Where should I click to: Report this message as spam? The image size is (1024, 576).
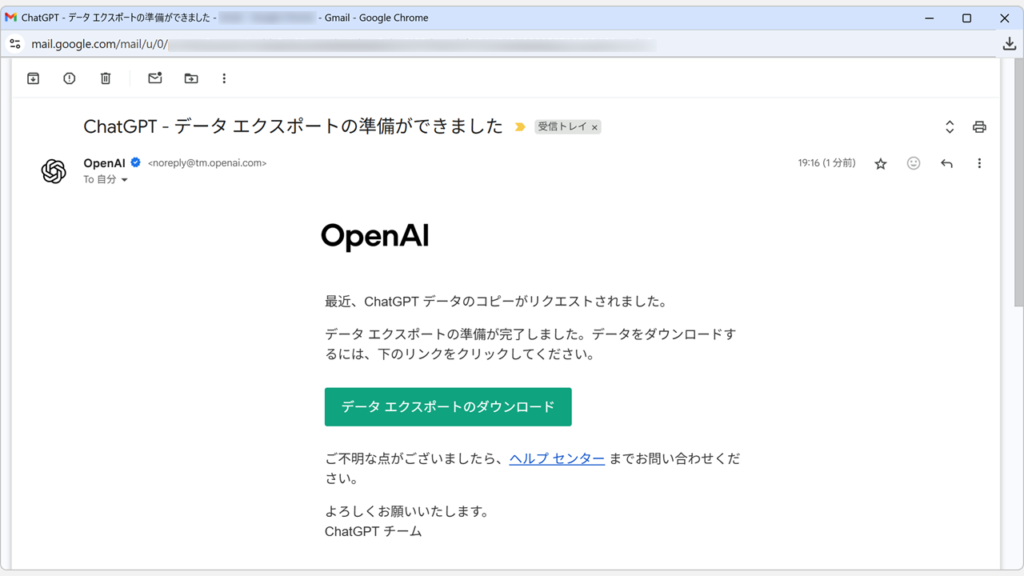point(69,78)
